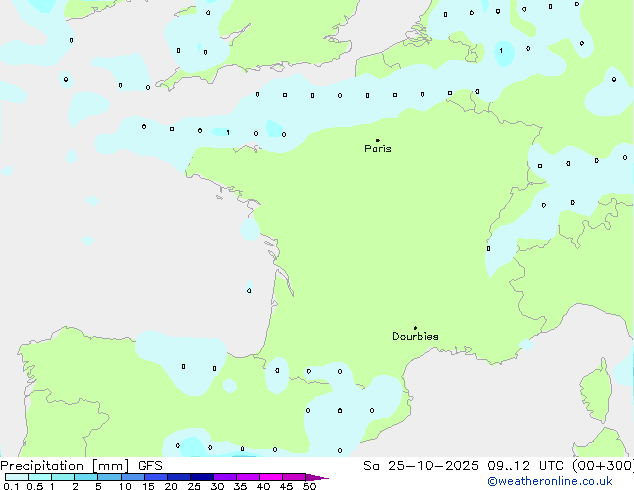Click the legend label '50'
The height and width of the screenshot is (490, 634).
click(x=310, y=486)
